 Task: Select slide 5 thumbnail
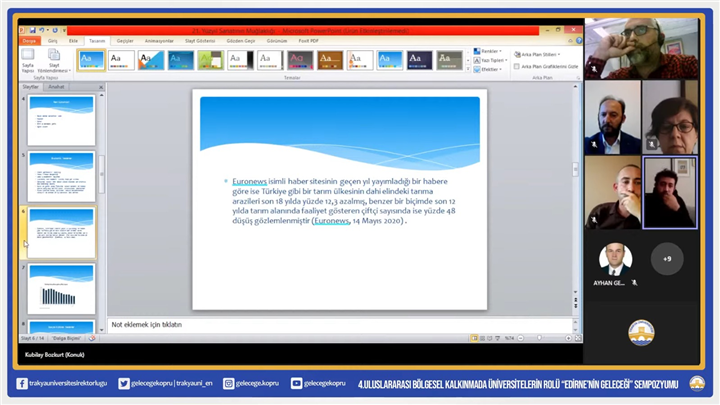61,177
